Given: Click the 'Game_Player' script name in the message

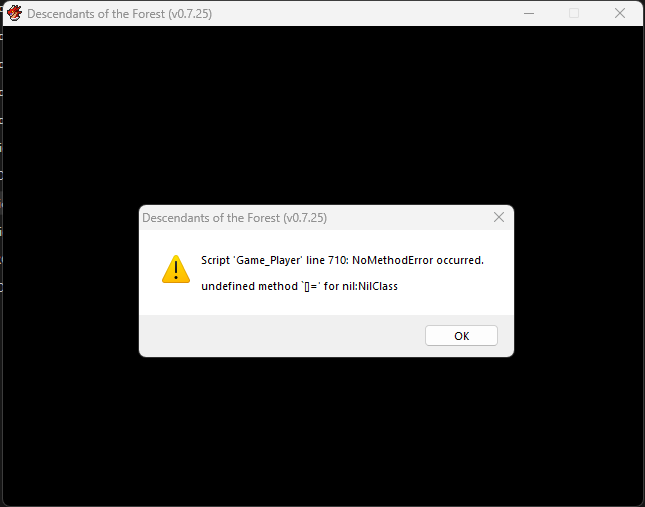Looking at the screenshot, I should [268, 260].
